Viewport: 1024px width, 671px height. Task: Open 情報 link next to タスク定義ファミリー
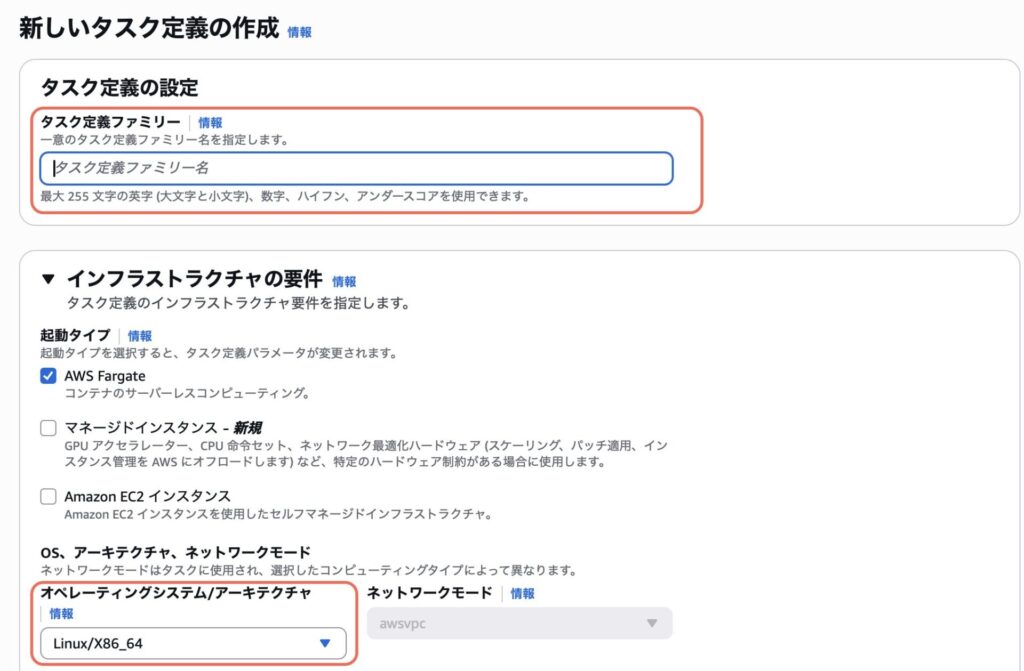click(x=210, y=122)
